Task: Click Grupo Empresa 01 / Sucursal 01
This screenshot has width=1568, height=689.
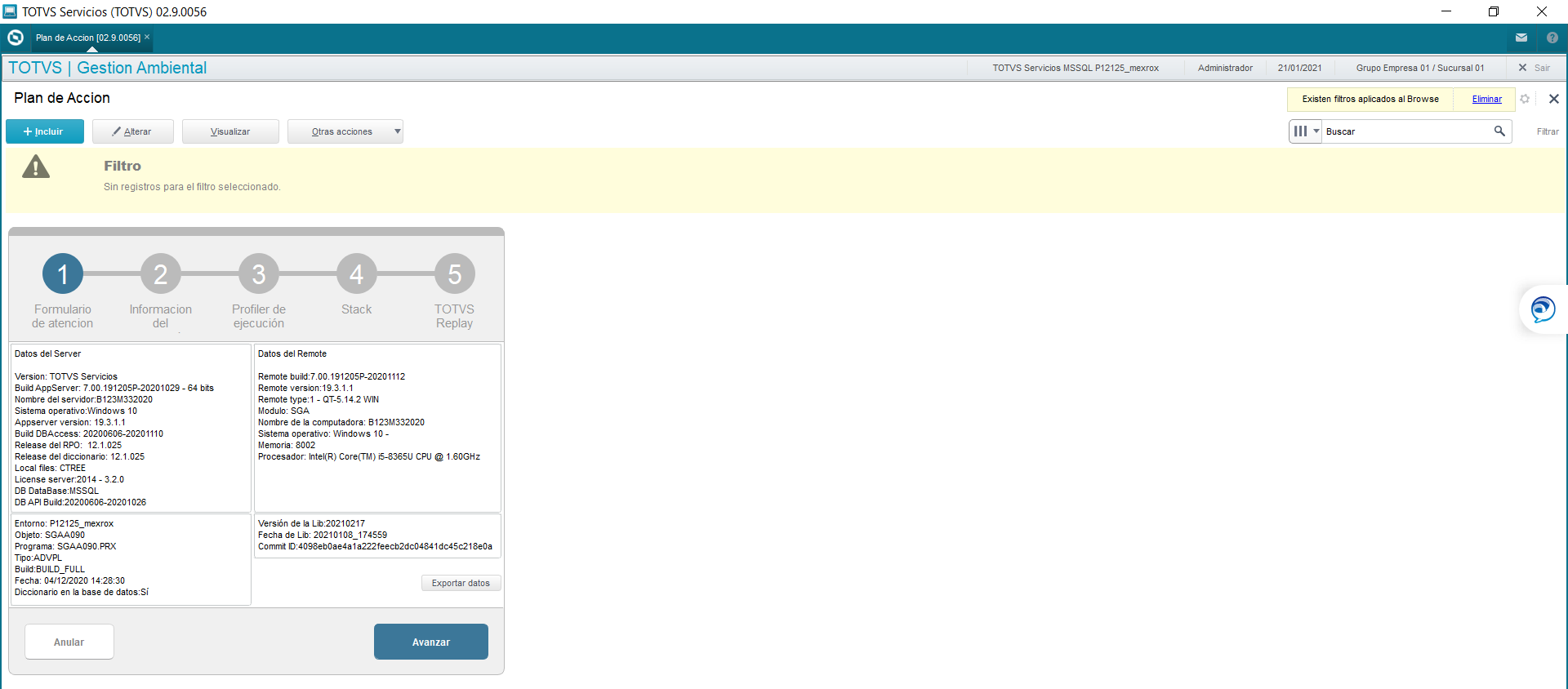Action: [1420, 68]
